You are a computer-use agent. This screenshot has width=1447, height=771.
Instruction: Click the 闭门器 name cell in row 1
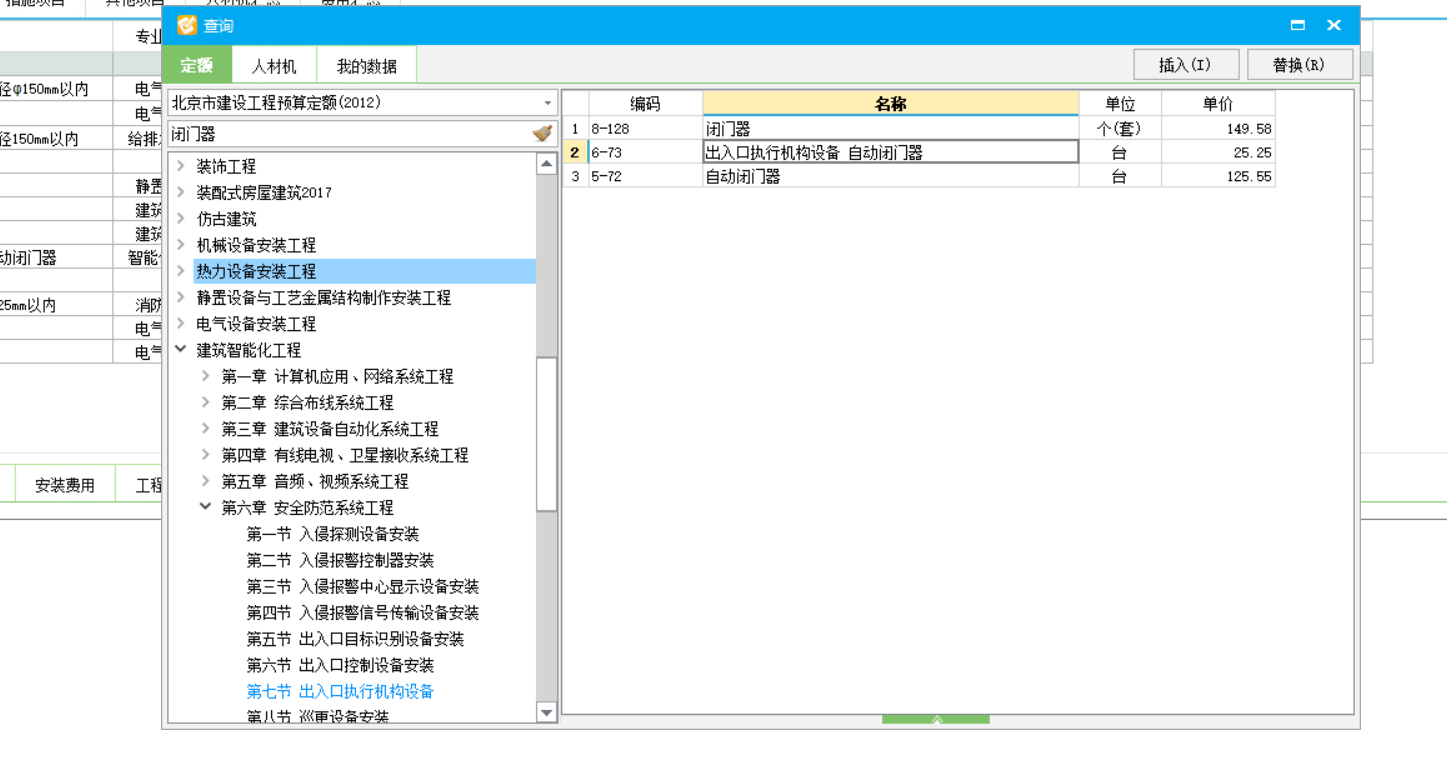point(890,129)
